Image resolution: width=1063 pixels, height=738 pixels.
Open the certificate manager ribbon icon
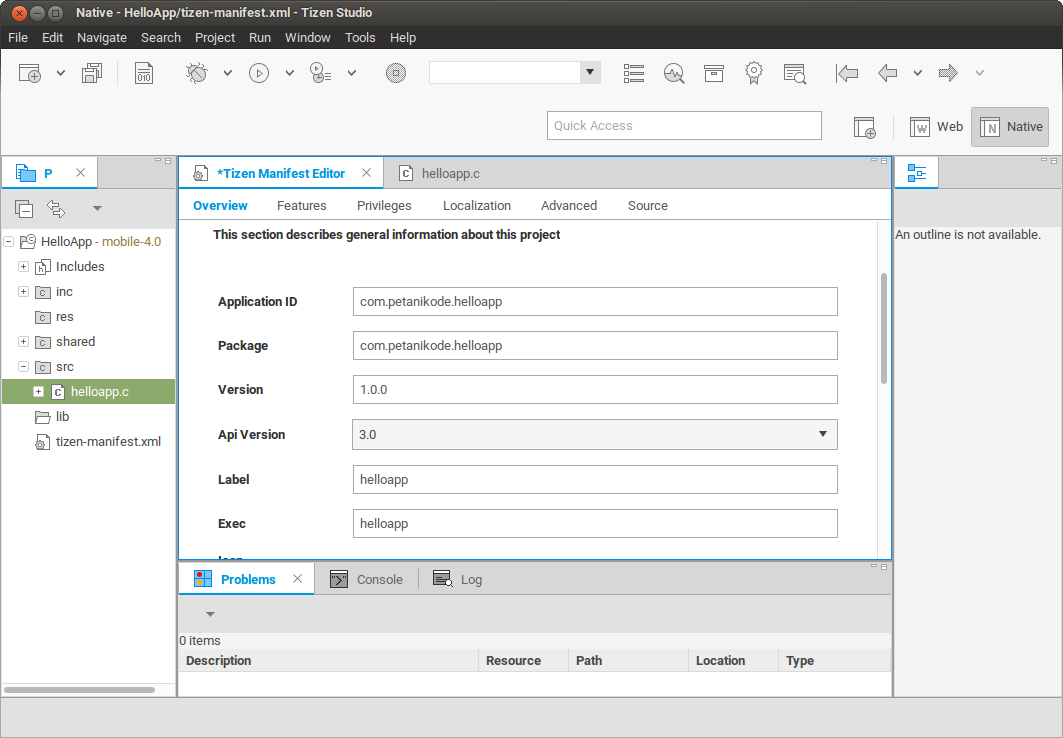pos(754,73)
